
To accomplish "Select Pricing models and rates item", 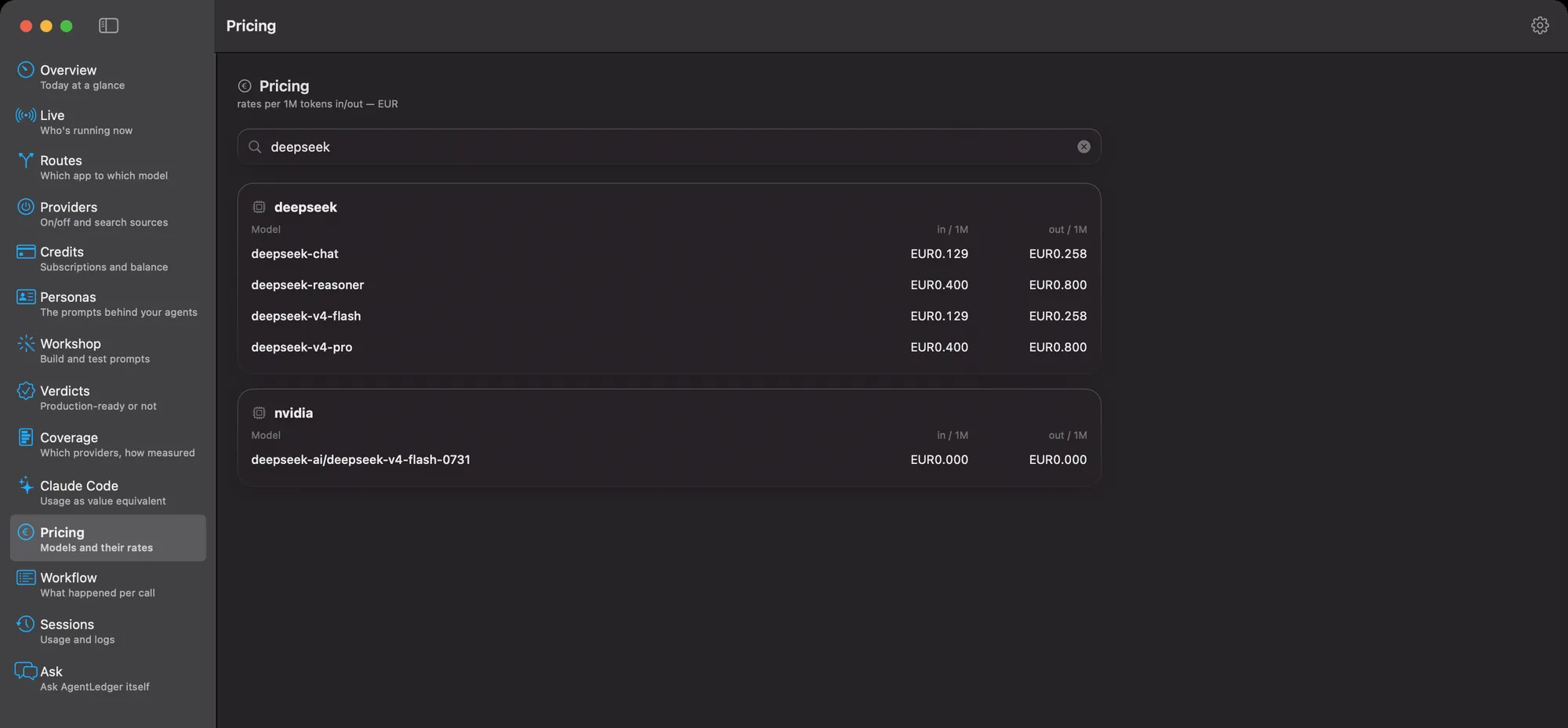I will pyautogui.click(x=108, y=538).
